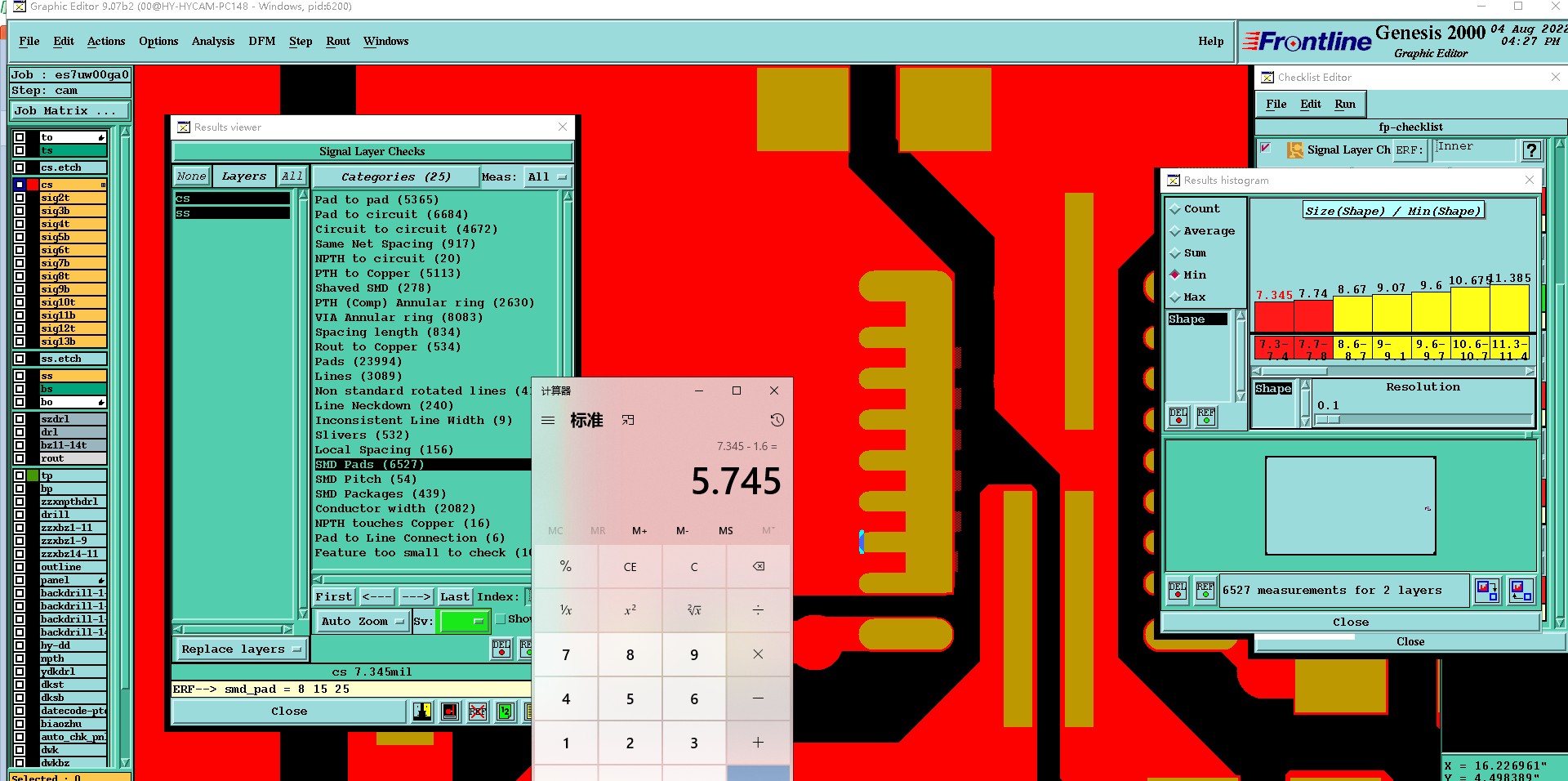
Task: Toggle the Show checkbox in Results viewer
Action: point(501,619)
